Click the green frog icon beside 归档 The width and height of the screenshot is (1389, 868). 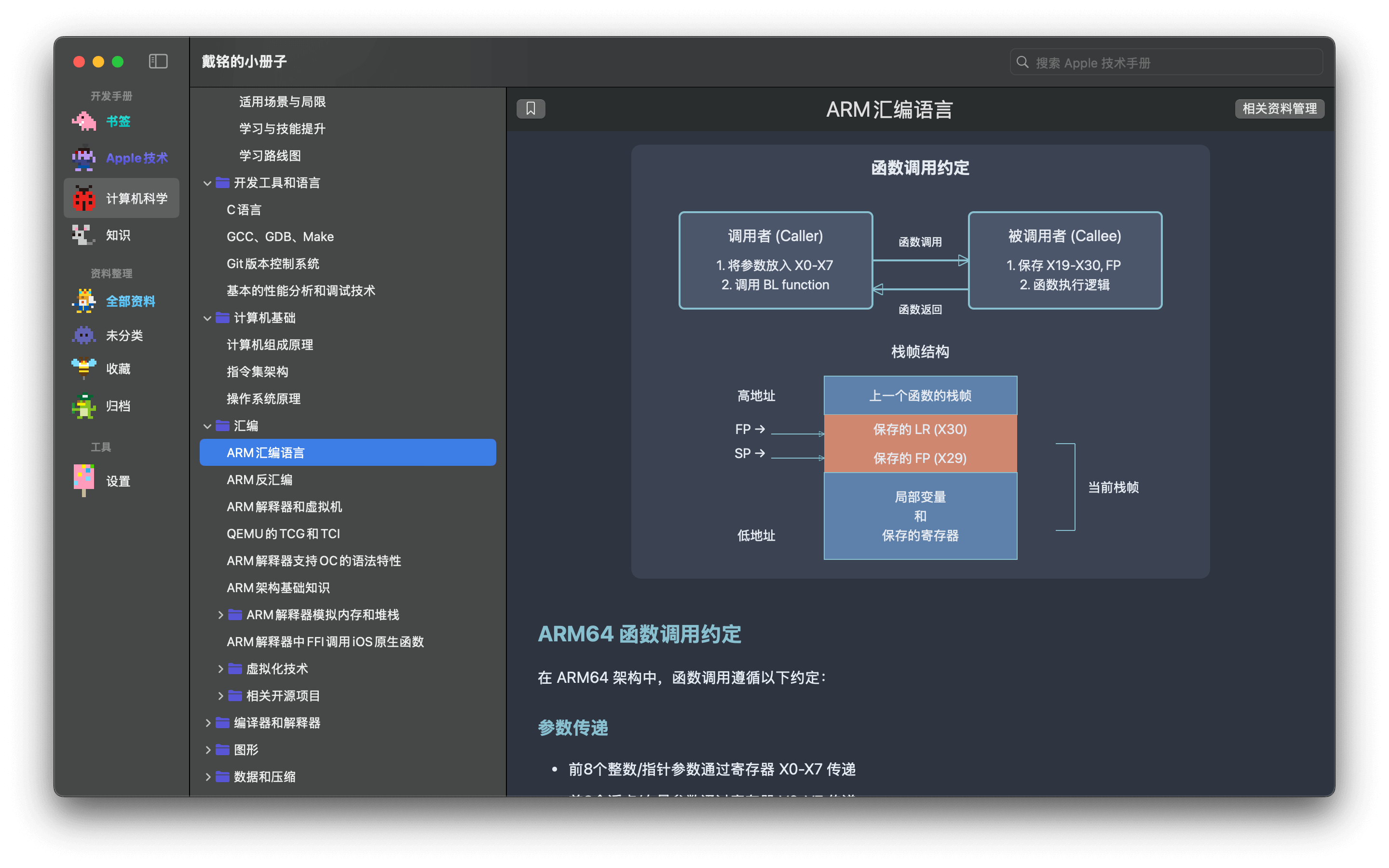(x=84, y=406)
